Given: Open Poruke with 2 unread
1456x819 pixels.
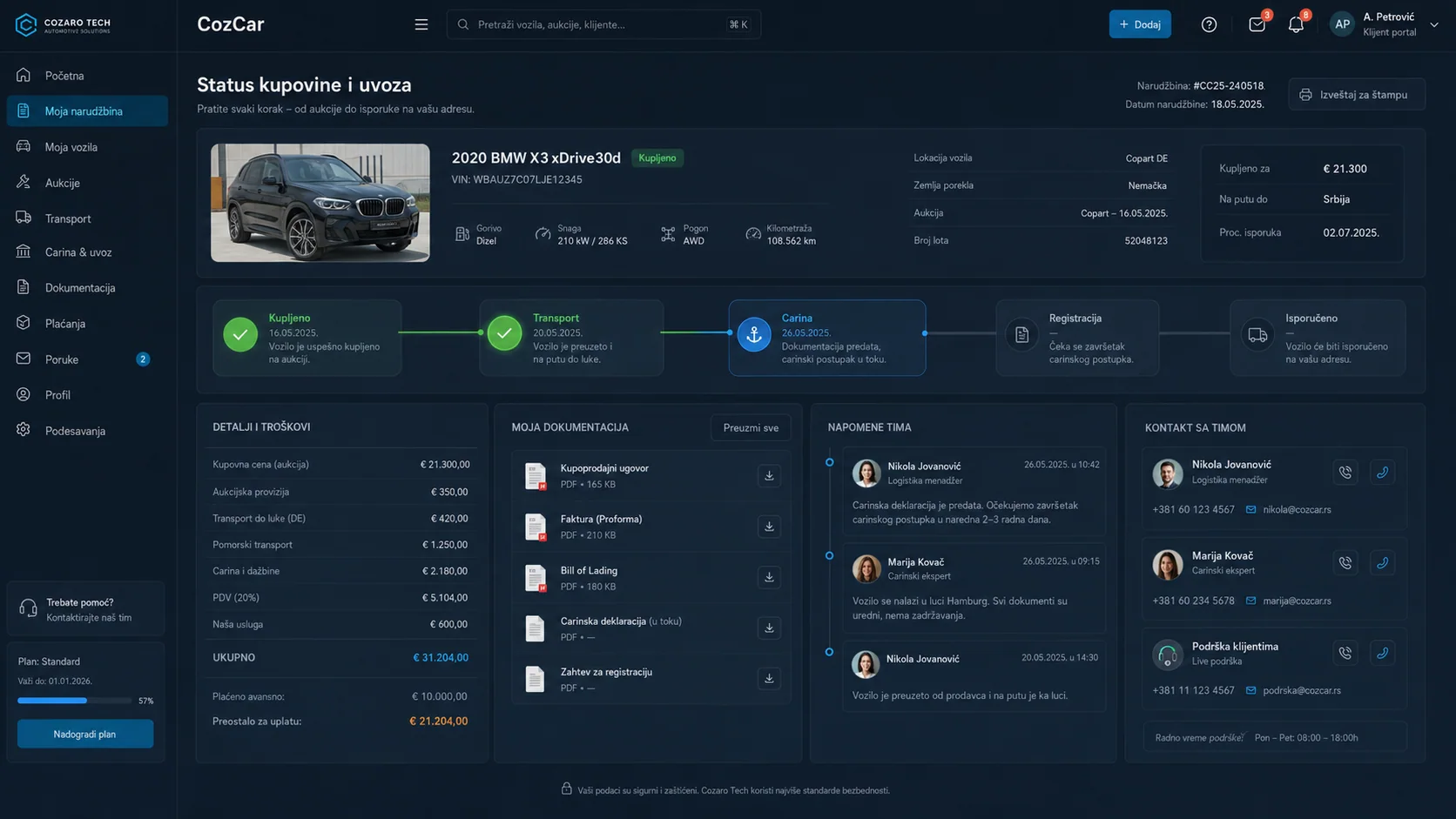Looking at the screenshot, I should click(87, 359).
